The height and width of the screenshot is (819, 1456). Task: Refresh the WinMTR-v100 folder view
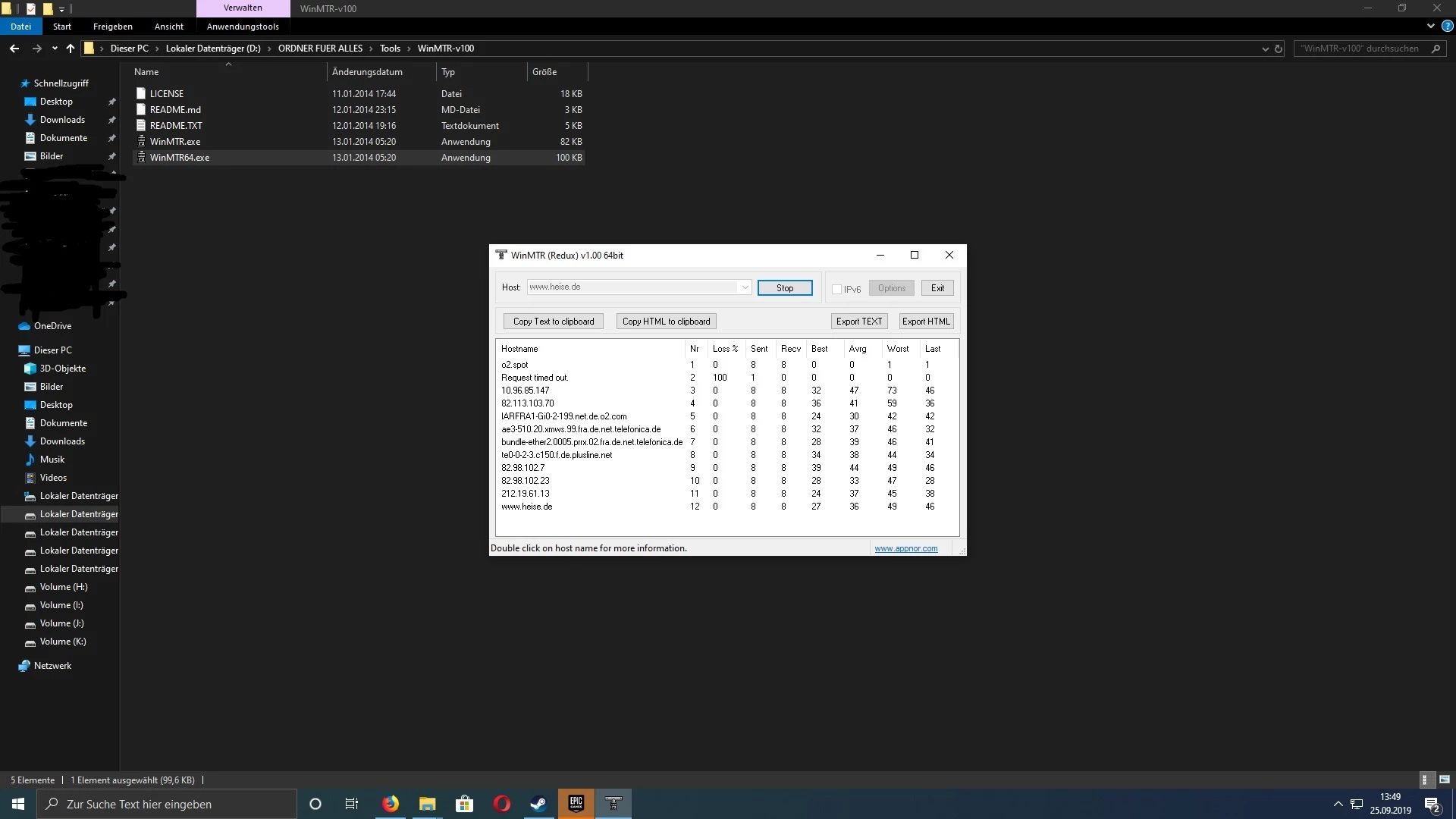pyautogui.click(x=1279, y=49)
